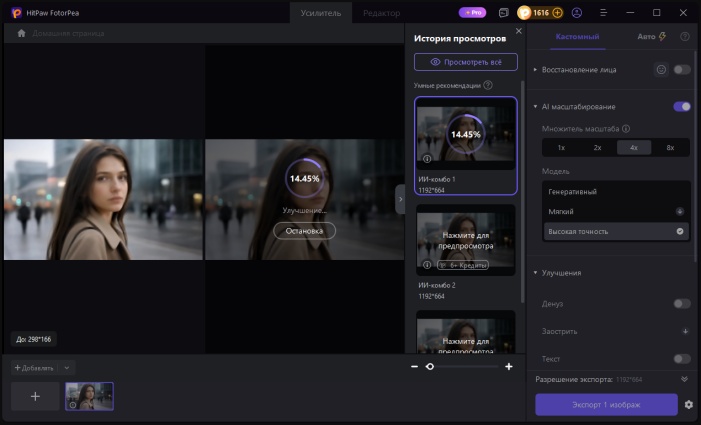Open help for Умные рекомендации

488,85
